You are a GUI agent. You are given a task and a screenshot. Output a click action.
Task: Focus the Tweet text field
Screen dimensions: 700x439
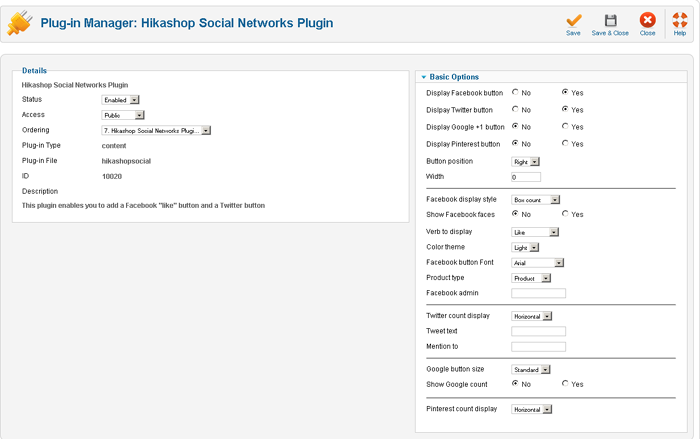pyautogui.click(x=538, y=331)
